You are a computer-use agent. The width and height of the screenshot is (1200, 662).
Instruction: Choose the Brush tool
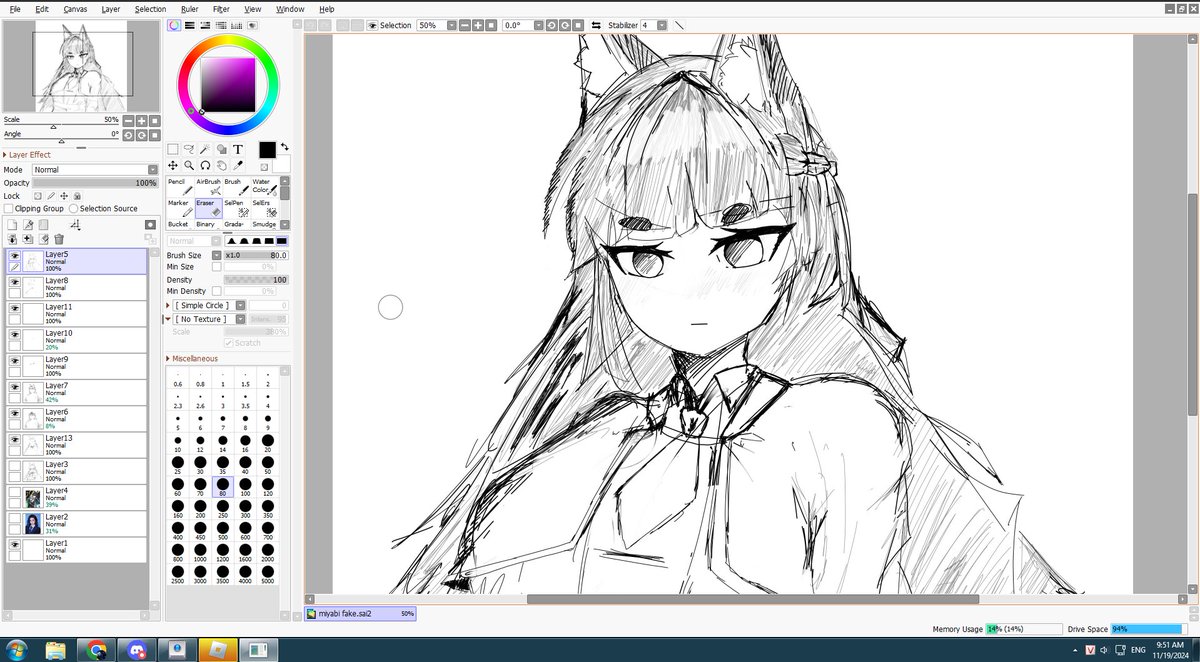pyautogui.click(x=235, y=187)
